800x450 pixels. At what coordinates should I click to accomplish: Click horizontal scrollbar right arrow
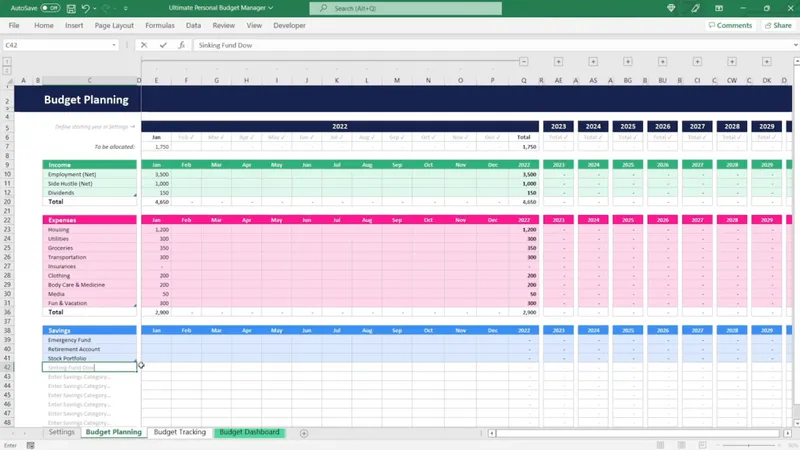787,433
